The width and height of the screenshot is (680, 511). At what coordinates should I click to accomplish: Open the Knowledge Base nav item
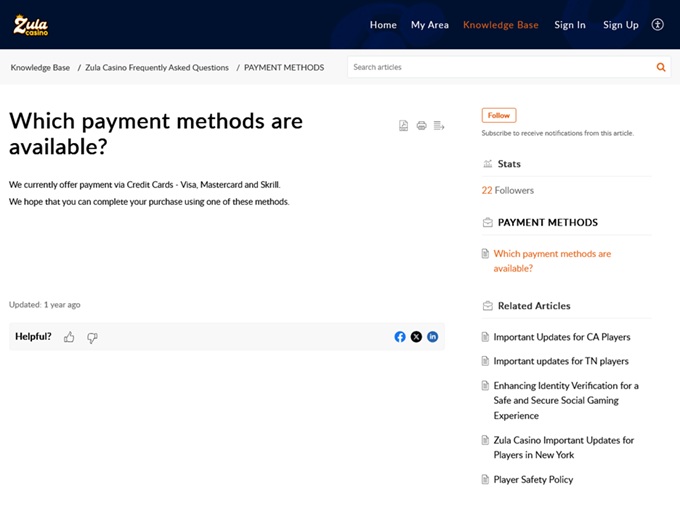[500, 25]
